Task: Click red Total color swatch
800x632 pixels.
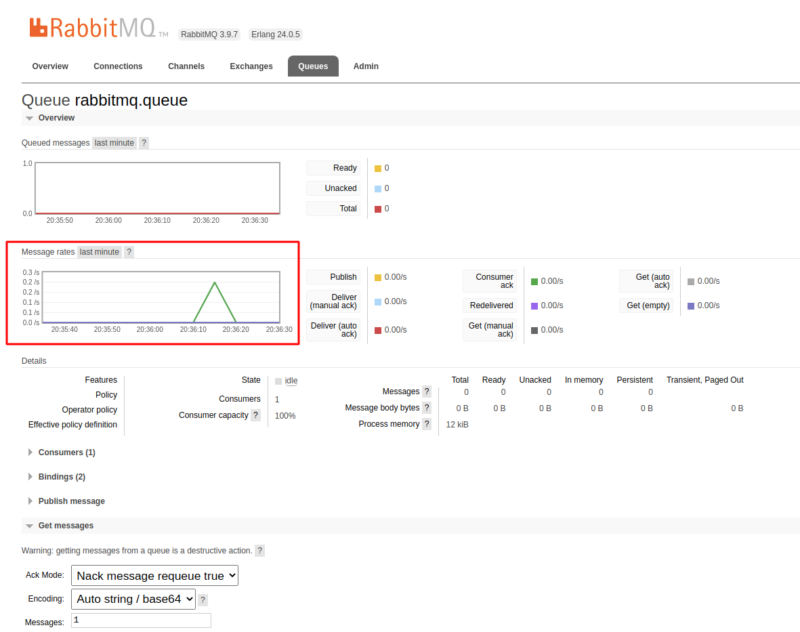Action: tap(378, 209)
